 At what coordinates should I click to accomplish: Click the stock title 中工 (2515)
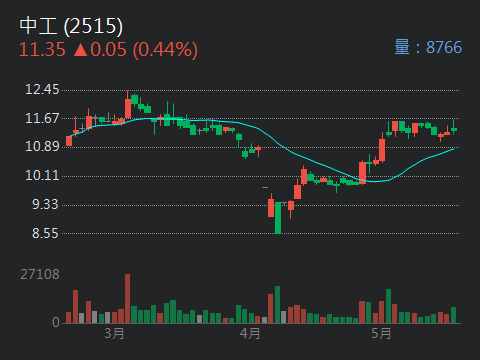pyautogui.click(x=71, y=26)
